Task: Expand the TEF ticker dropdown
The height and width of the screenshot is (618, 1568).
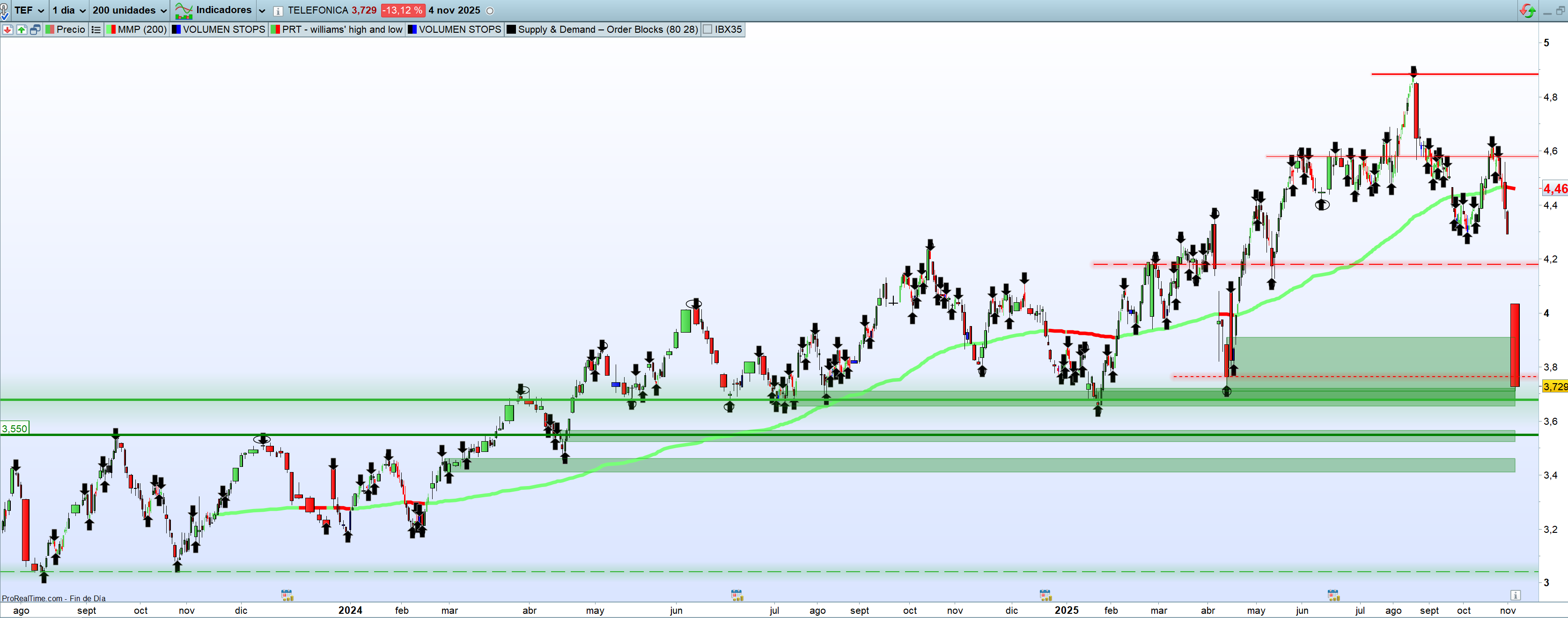Action: click(x=41, y=11)
